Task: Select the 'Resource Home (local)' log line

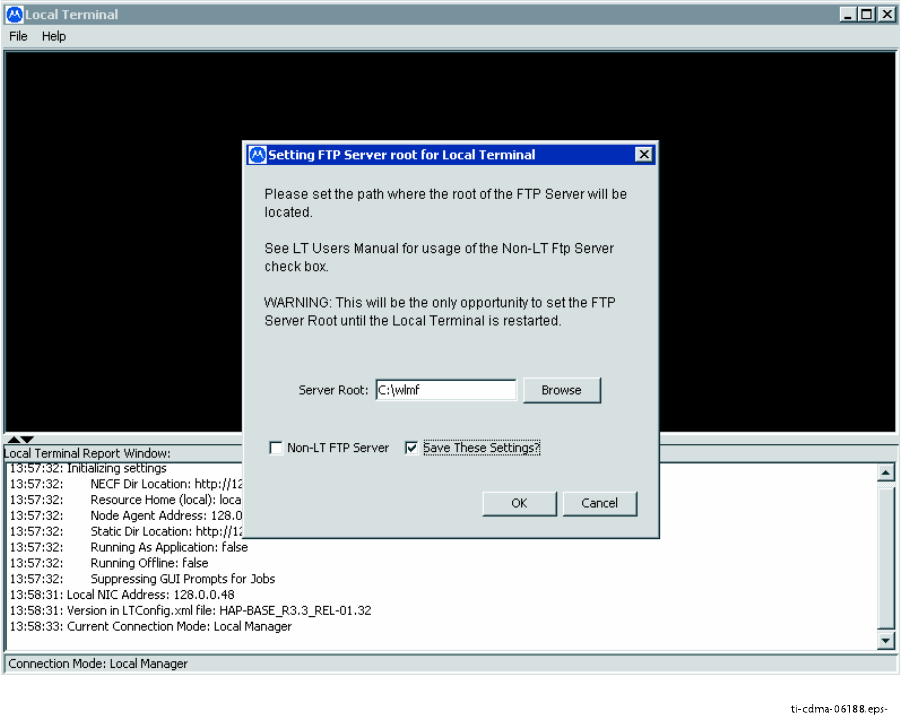Action: [126, 500]
